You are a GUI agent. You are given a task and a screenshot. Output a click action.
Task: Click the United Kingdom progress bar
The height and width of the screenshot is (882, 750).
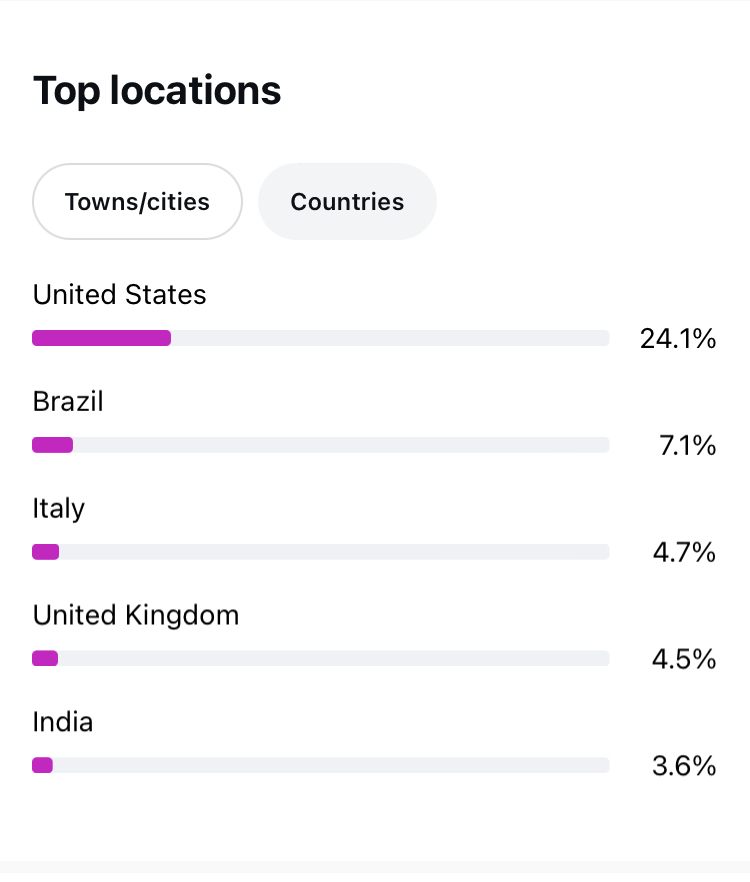[x=321, y=658]
